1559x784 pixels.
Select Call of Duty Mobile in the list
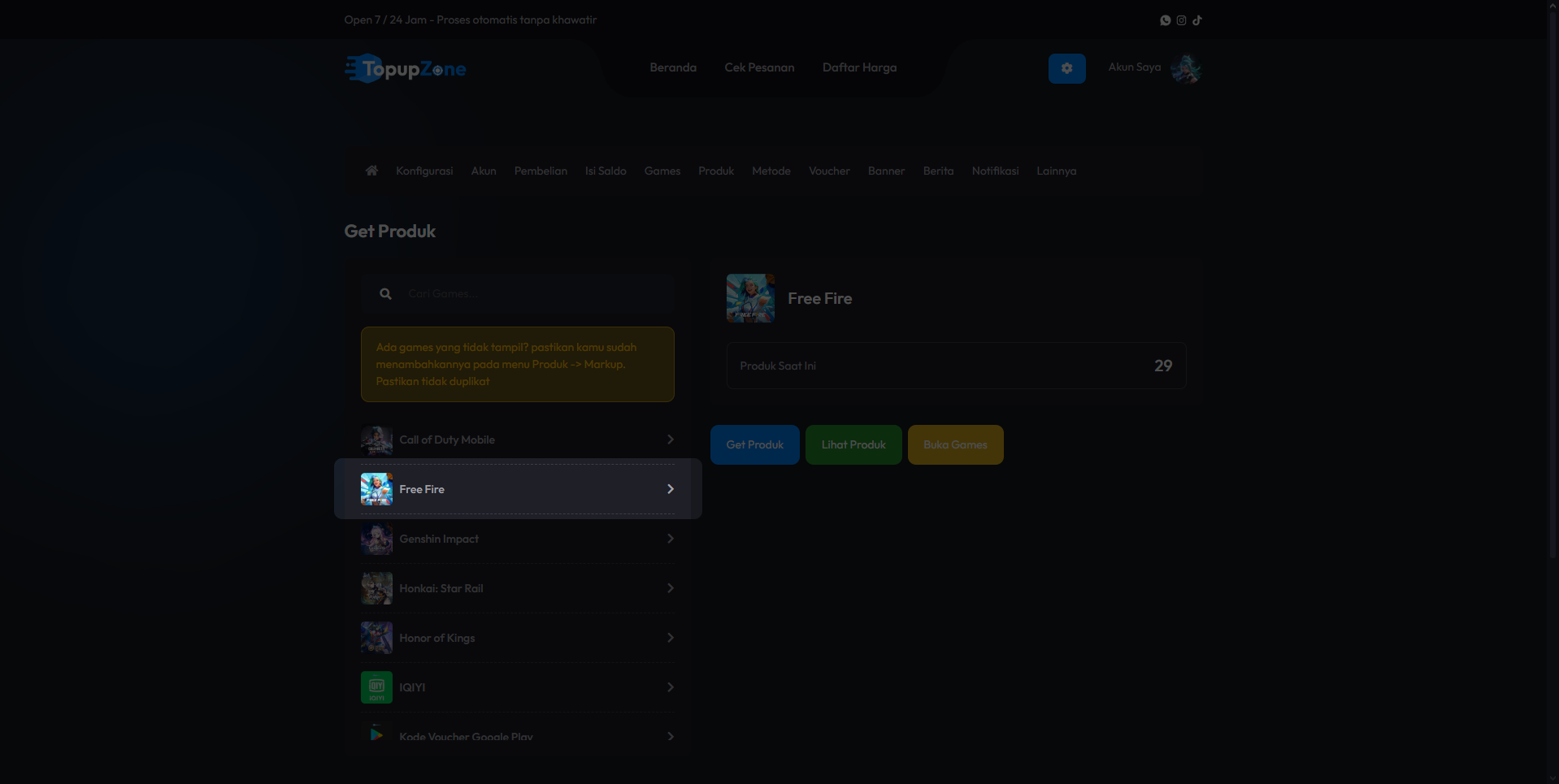pos(447,440)
